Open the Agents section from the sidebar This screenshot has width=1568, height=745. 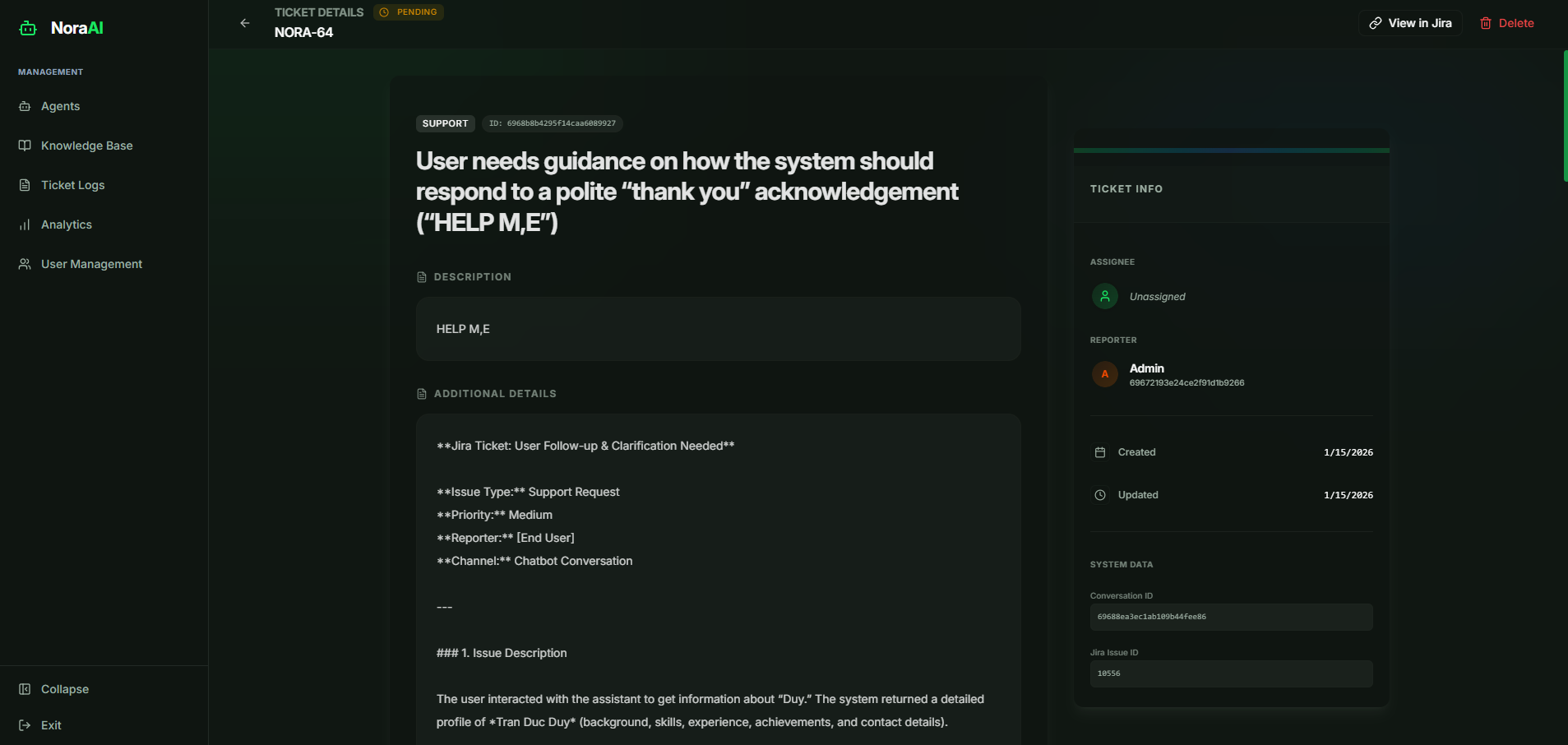59,105
